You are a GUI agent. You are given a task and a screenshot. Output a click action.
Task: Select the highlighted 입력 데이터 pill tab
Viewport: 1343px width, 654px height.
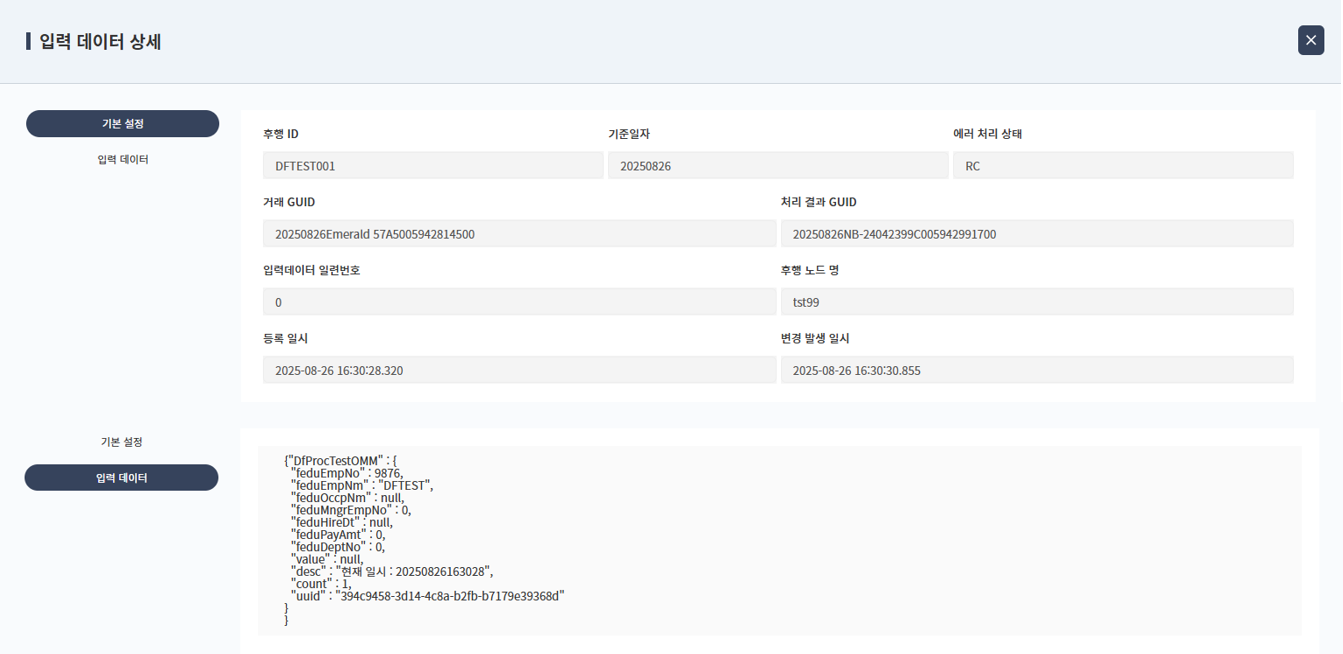(x=121, y=478)
